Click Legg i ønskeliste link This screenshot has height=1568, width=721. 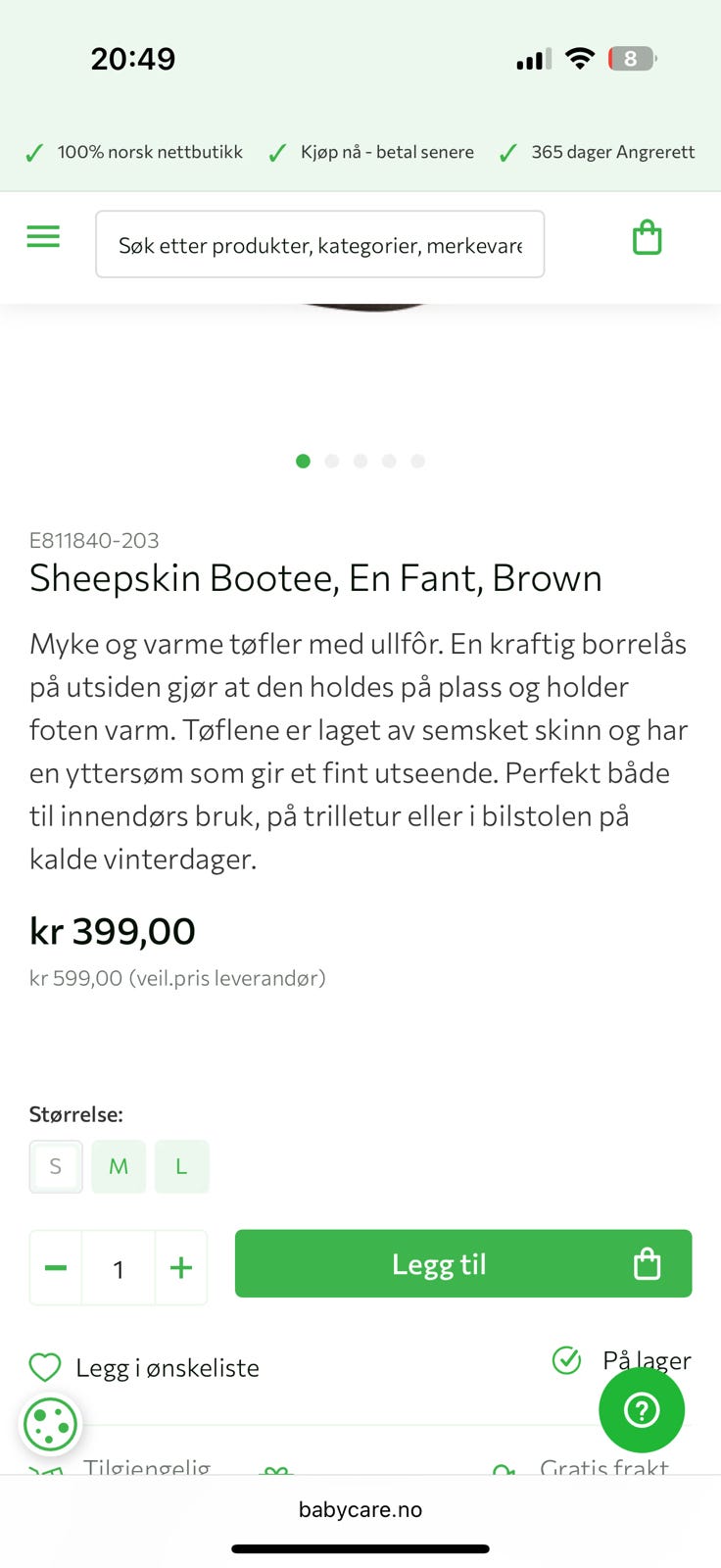[x=168, y=1368]
